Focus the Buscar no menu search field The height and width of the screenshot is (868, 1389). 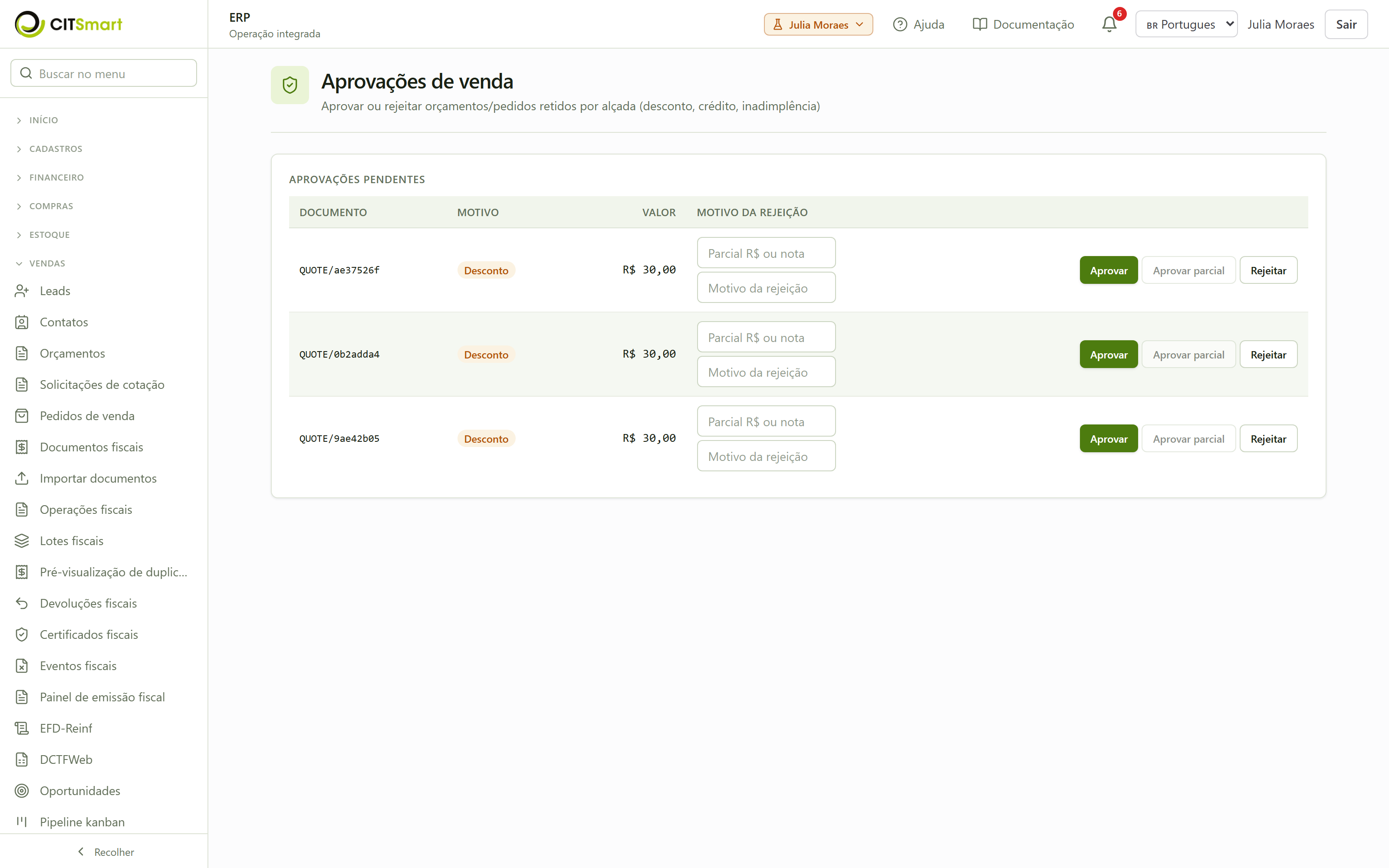[104, 73]
